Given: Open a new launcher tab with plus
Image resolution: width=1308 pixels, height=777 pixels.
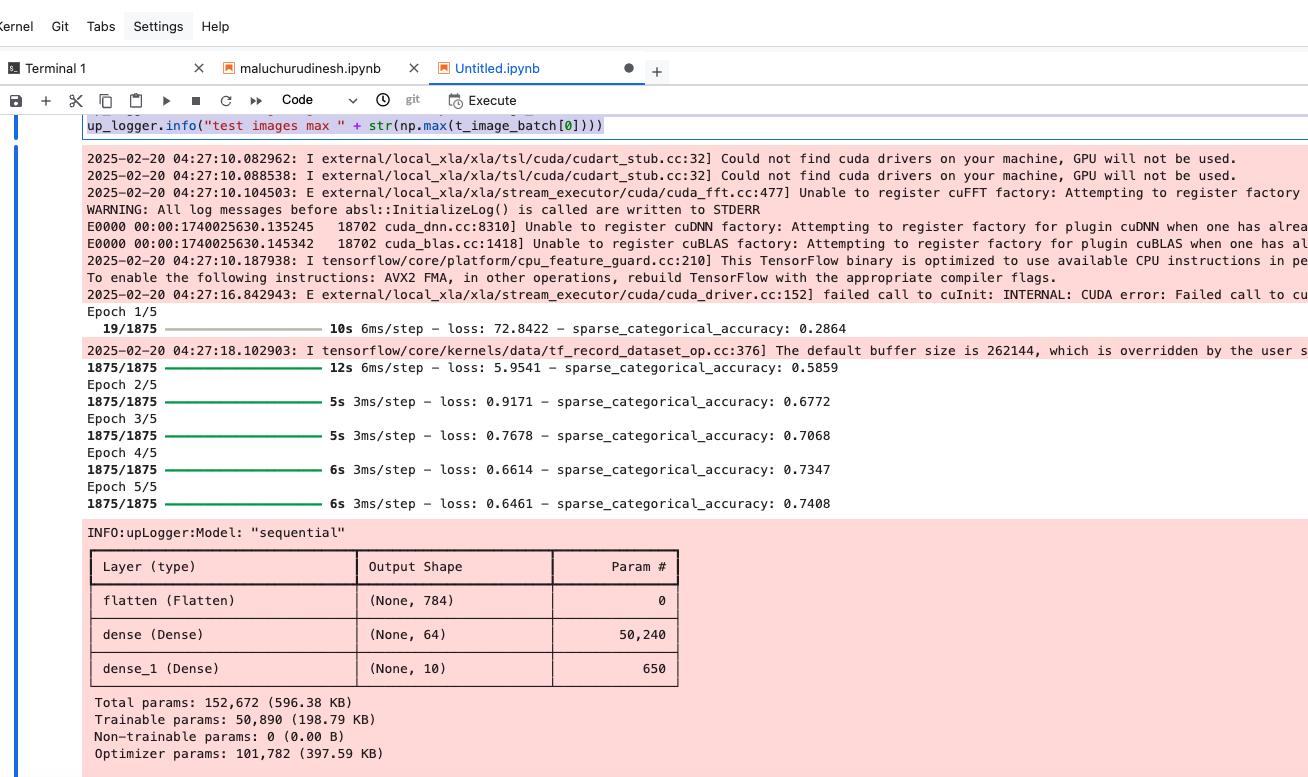Looking at the screenshot, I should (x=657, y=71).
